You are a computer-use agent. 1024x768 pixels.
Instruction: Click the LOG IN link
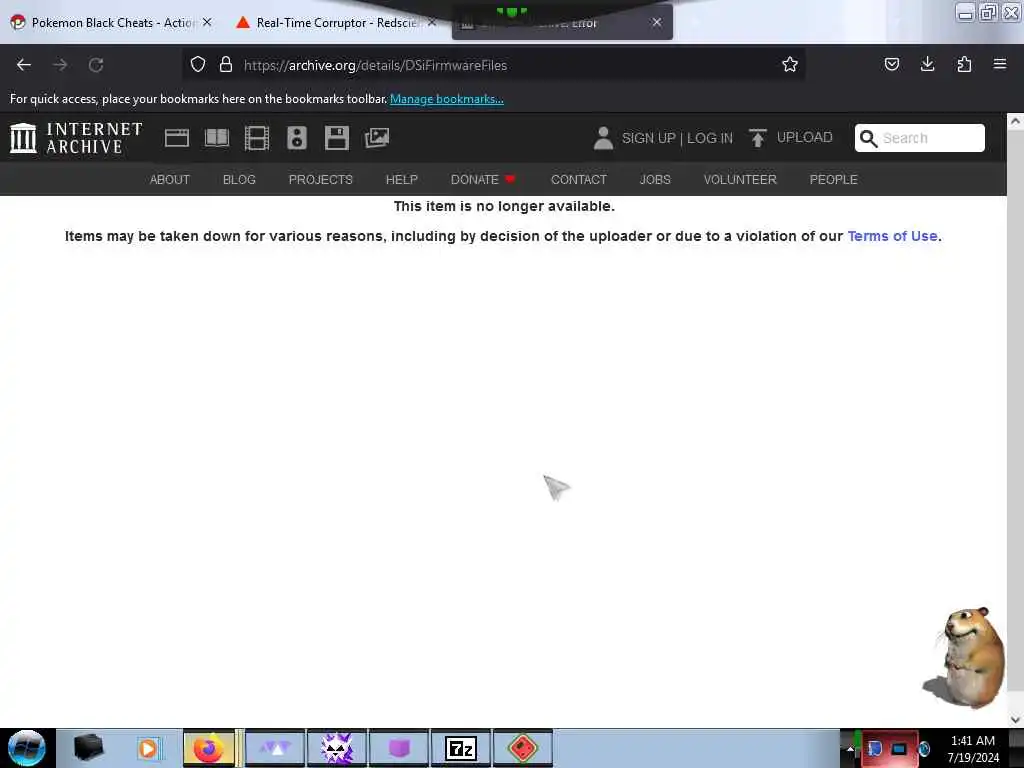tap(710, 138)
